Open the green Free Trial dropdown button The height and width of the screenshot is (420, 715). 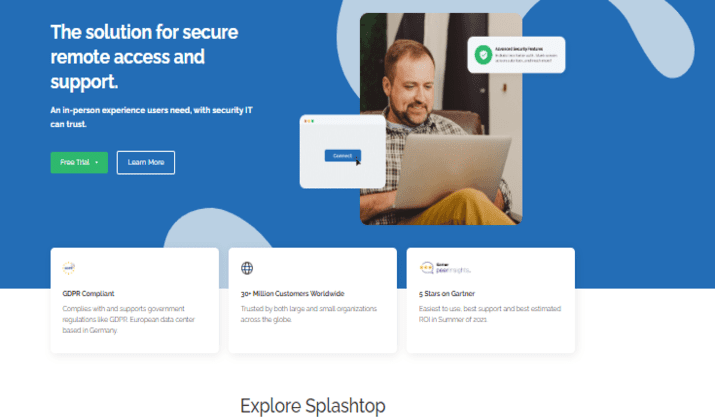(79, 162)
